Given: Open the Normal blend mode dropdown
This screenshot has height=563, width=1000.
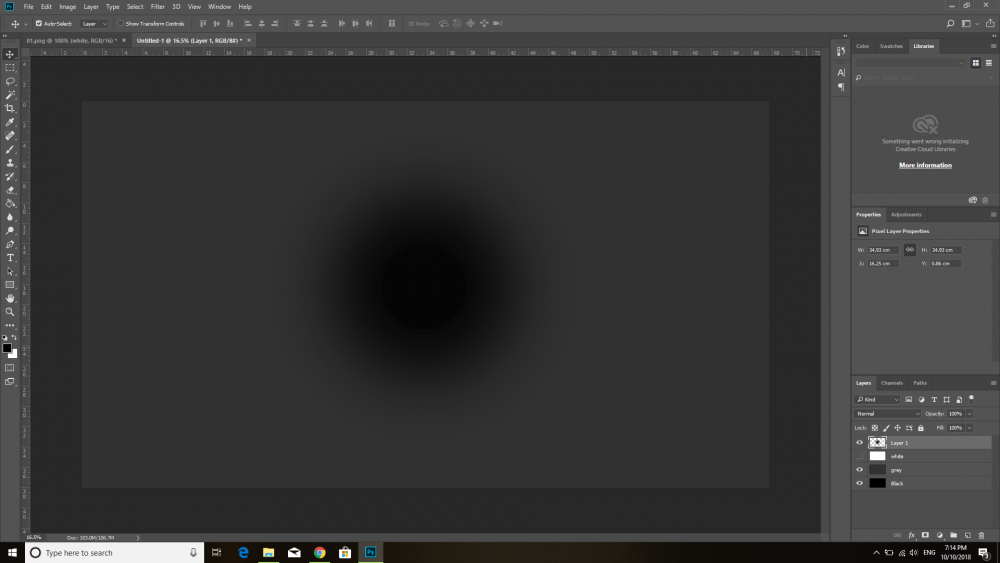Looking at the screenshot, I should point(887,413).
